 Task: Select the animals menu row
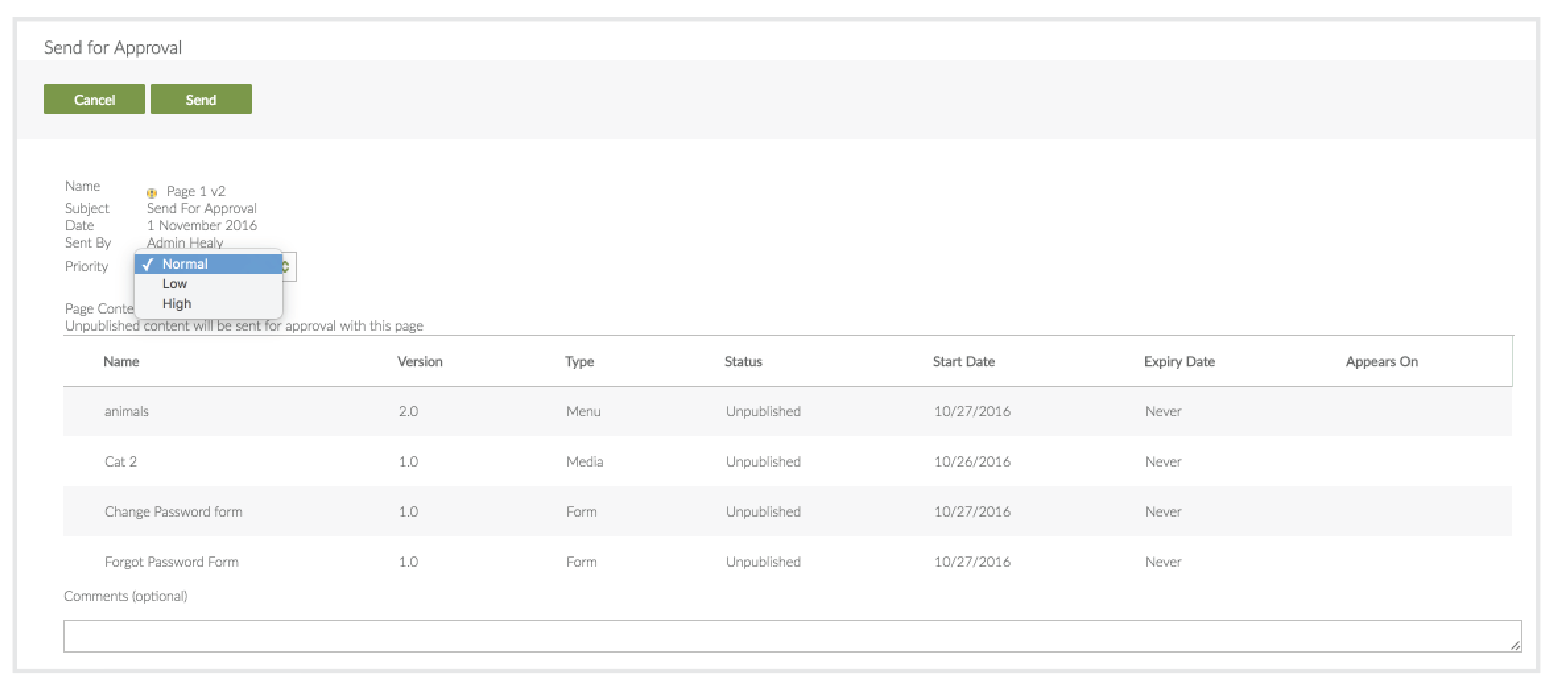point(127,412)
